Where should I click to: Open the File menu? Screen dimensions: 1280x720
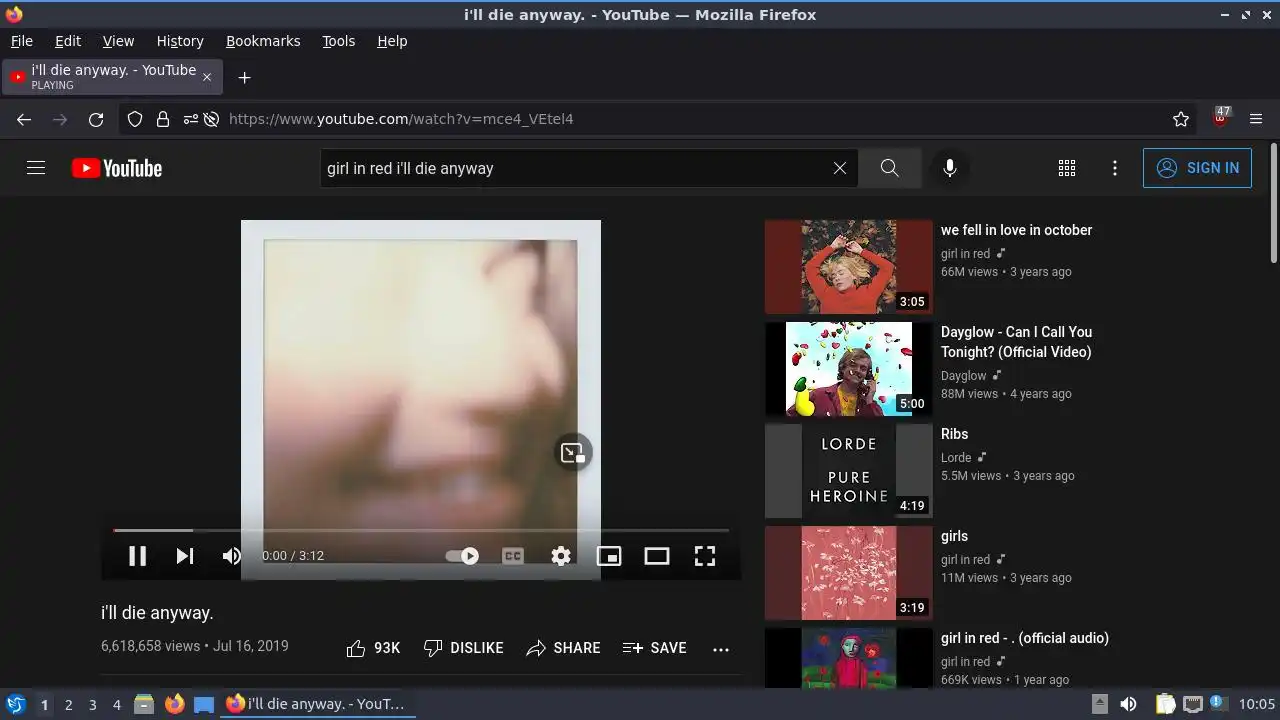pos(21,41)
